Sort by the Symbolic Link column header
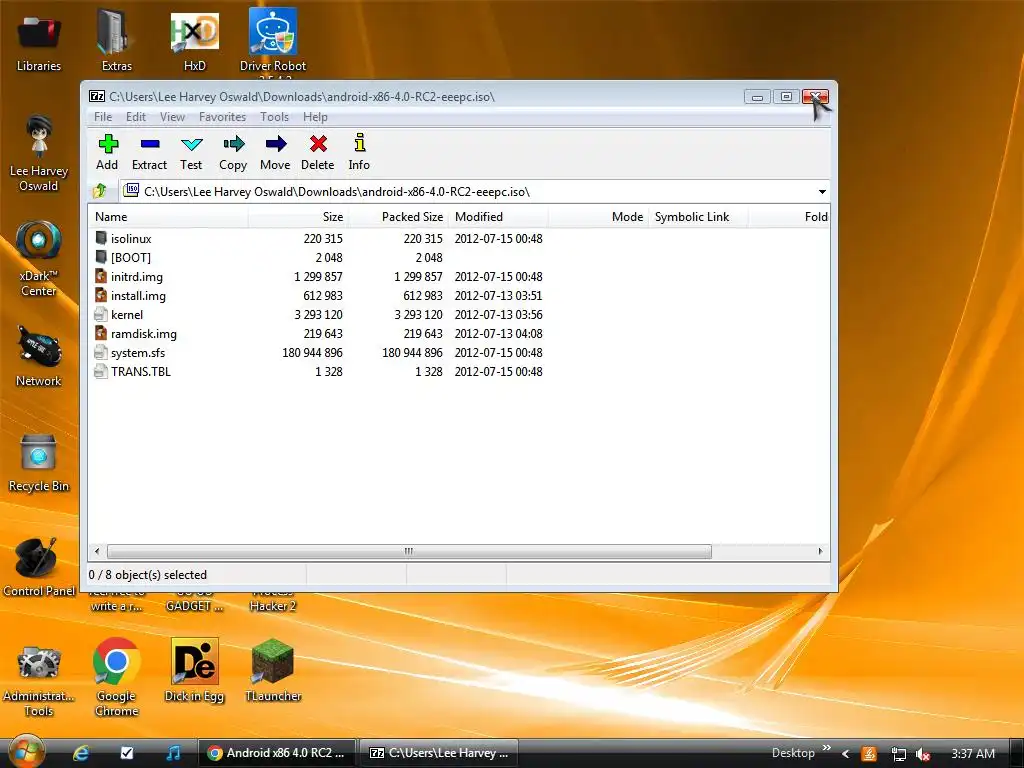The height and width of the screenshot is (768, 1024). coord(697,217)
